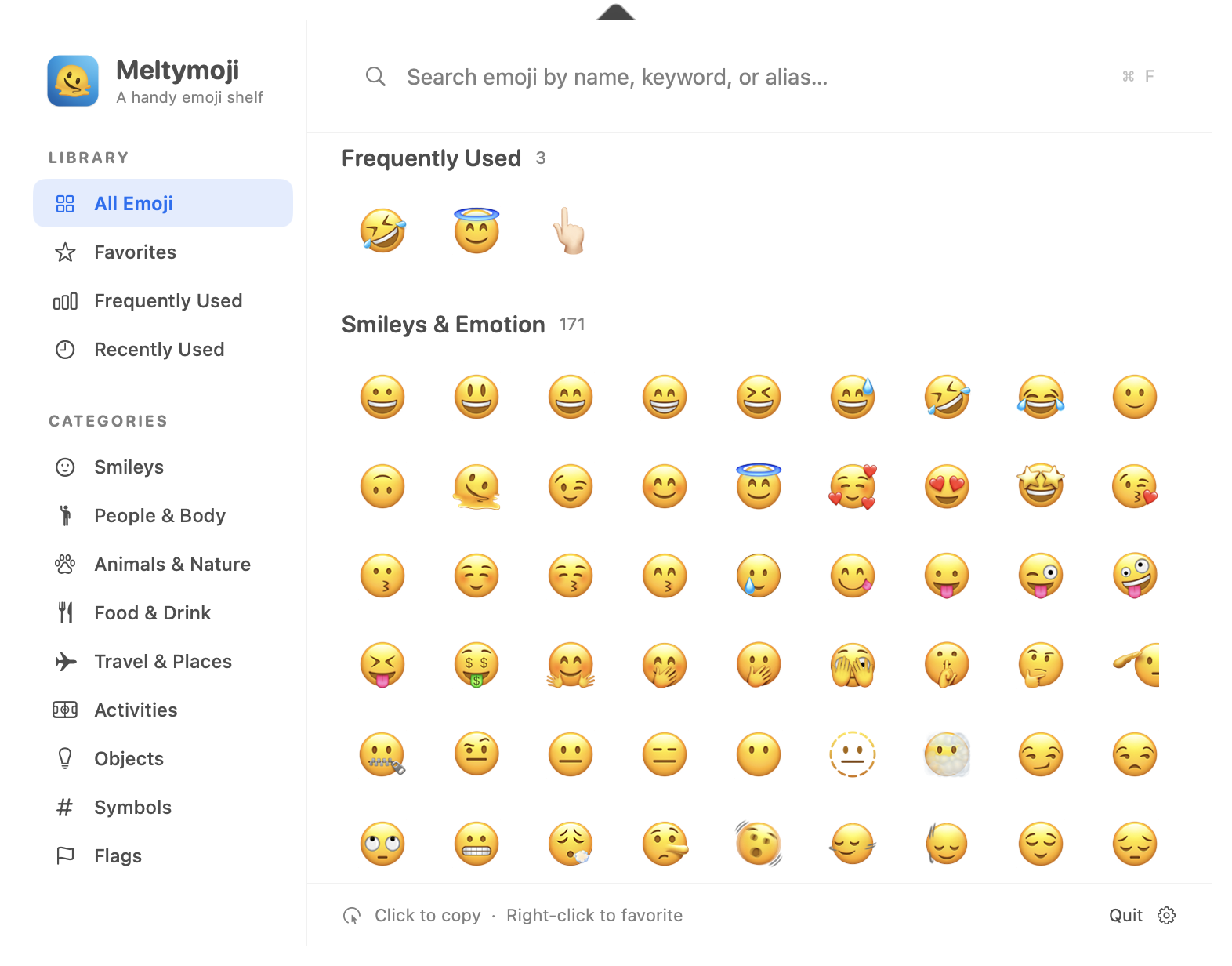This screenshot has width=1232, height=966.
Task: Copy the face with tears of joy emoji
Action: pyautogui.click(x=1041, y=397)
